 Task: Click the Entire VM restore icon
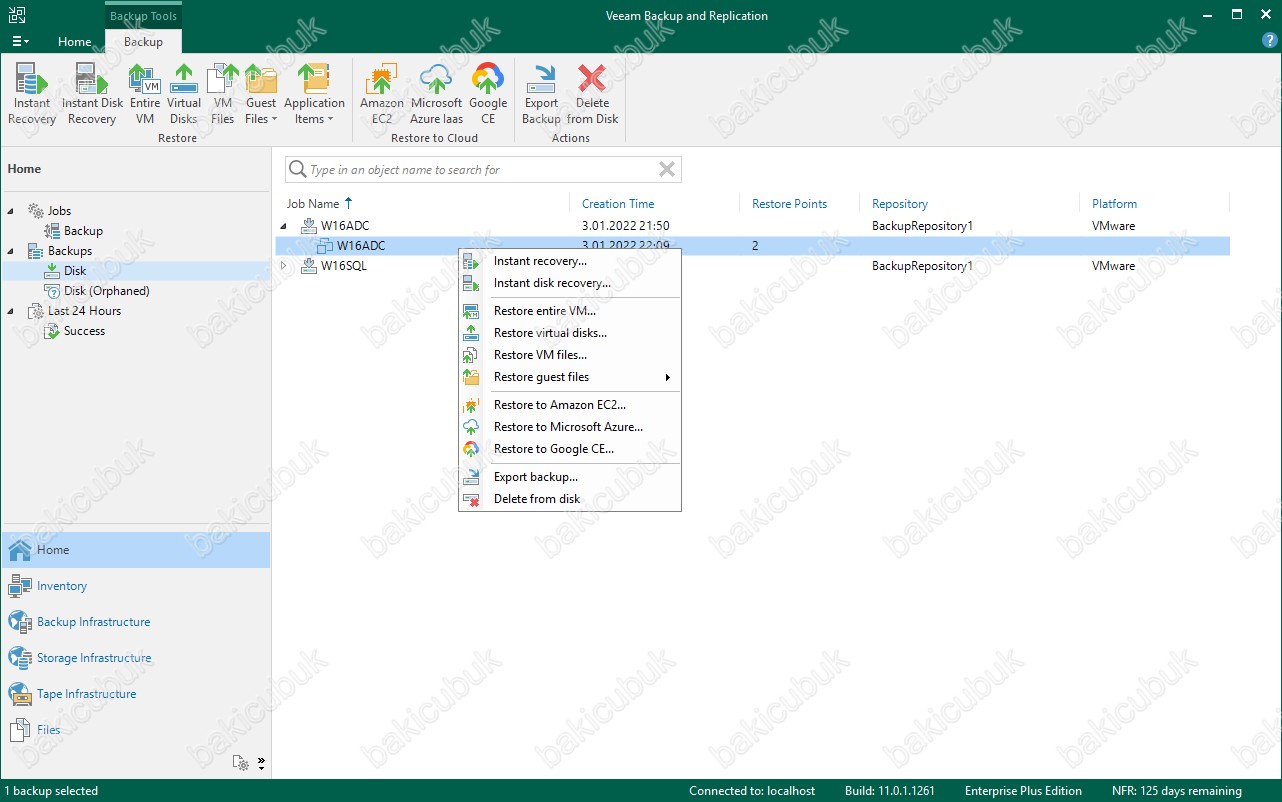[x=145, y=94]
